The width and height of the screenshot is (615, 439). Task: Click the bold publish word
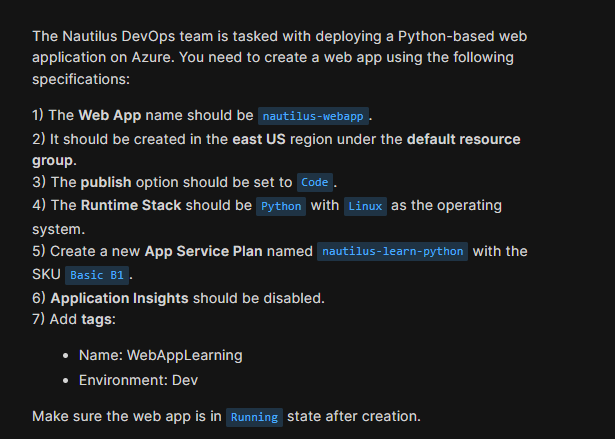coord(106,182)
